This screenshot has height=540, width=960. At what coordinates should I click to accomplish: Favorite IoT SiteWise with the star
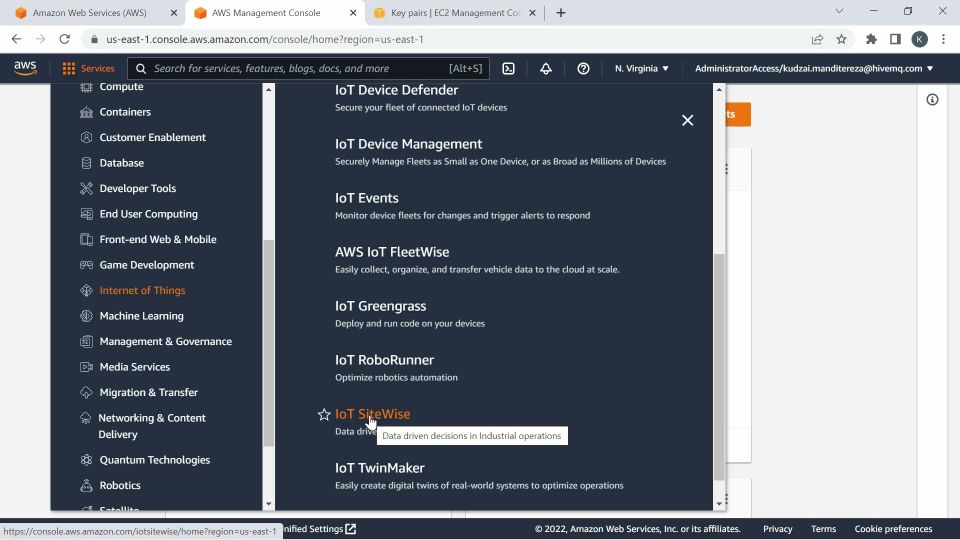(x=324, y=414)
